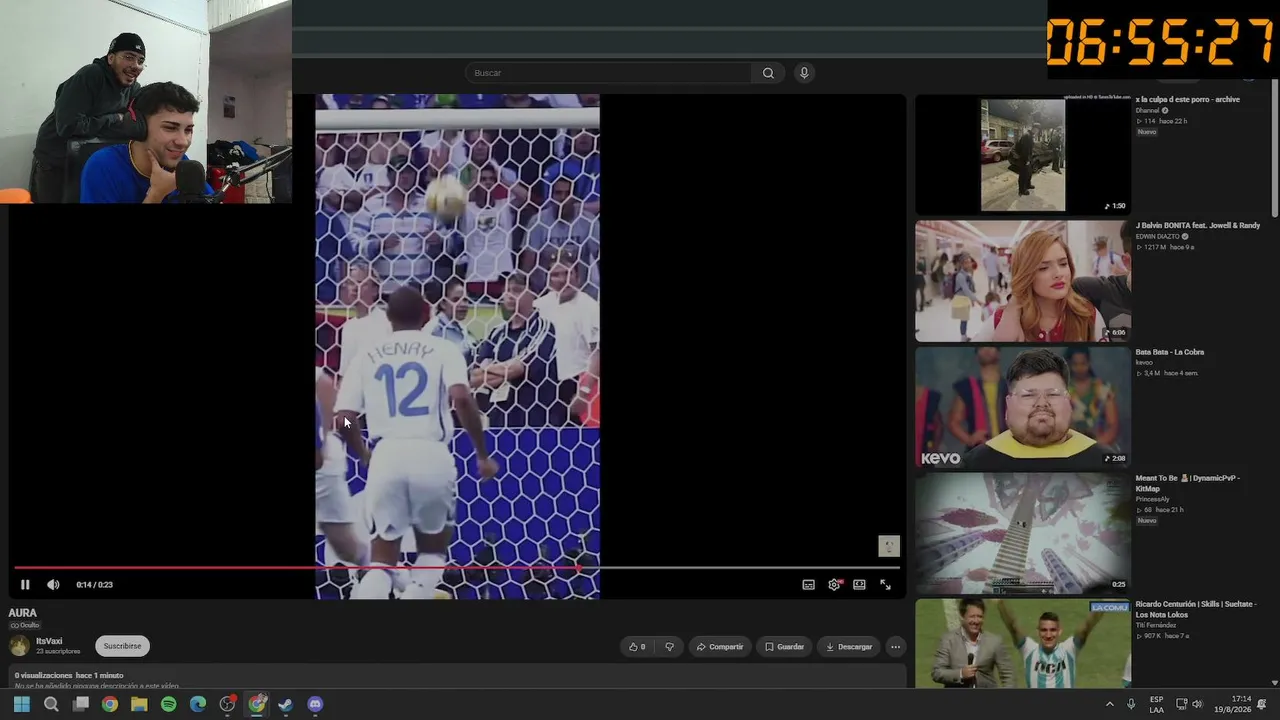Toggle subtitles in the video player
The width and height of the screenshot is (1280, 720).
point(808,585)
